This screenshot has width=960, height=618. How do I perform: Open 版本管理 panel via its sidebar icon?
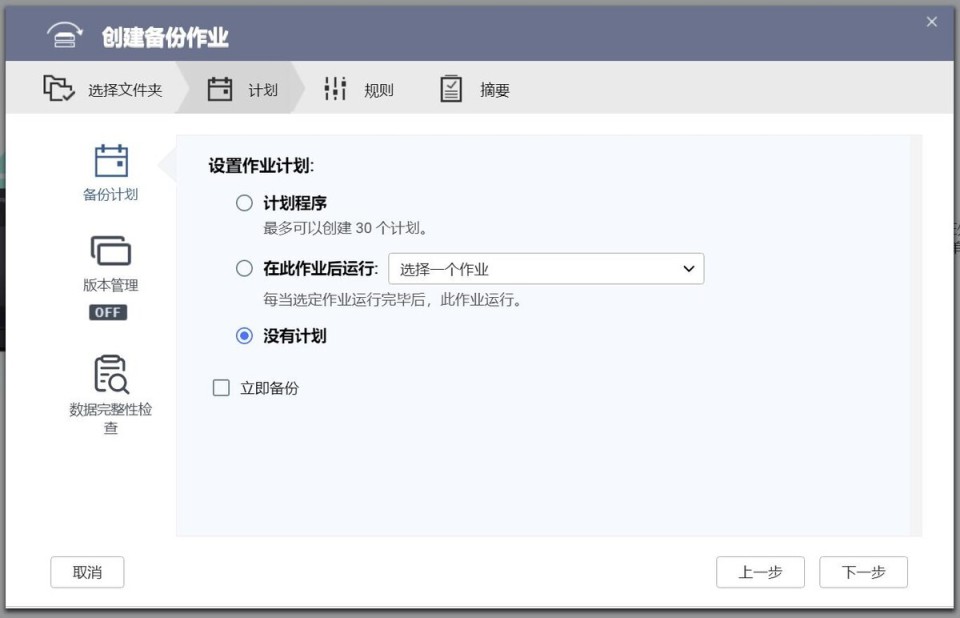[112, 252]
